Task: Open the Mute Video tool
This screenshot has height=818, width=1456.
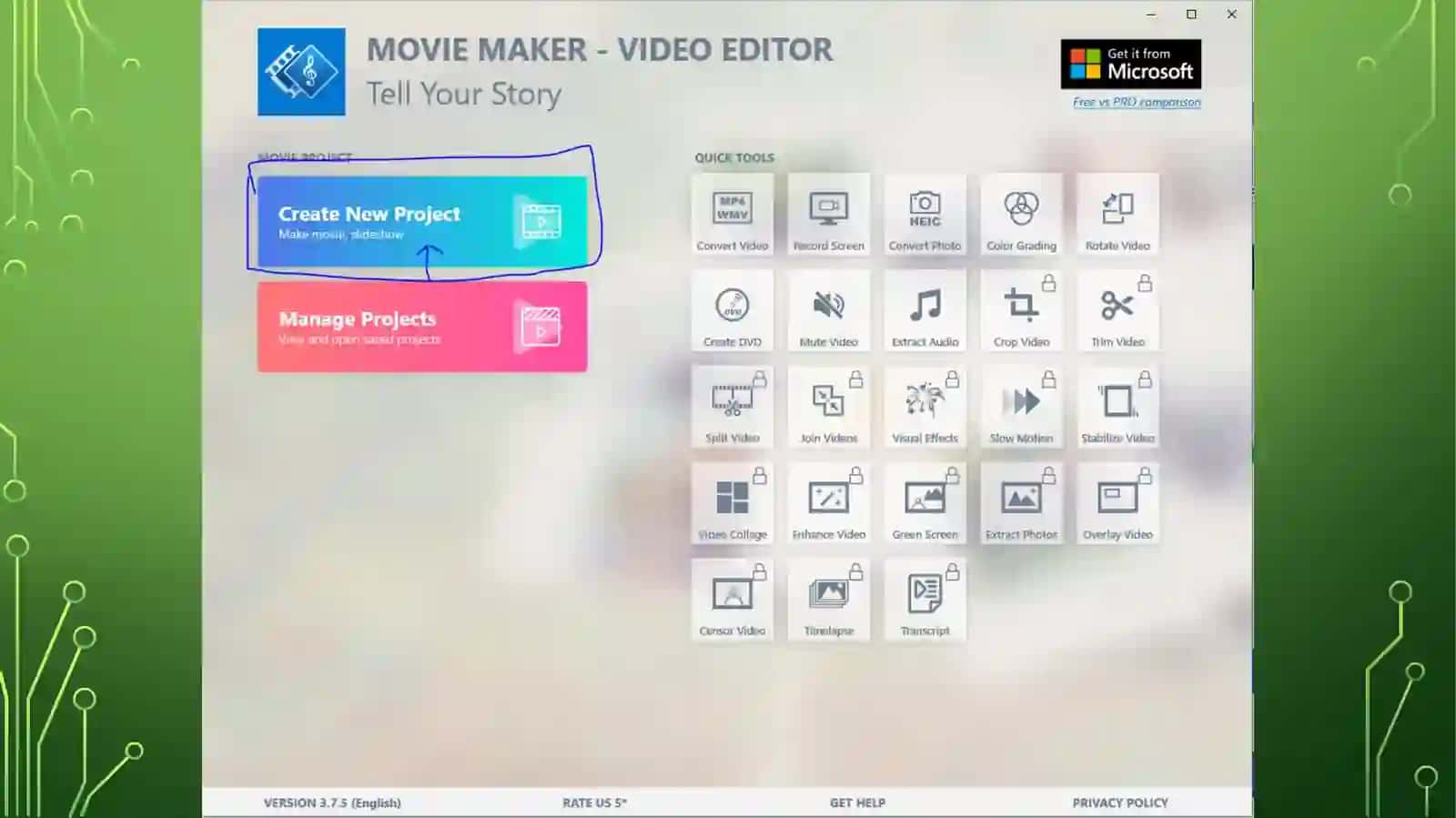Action: [x=829, y=311]
